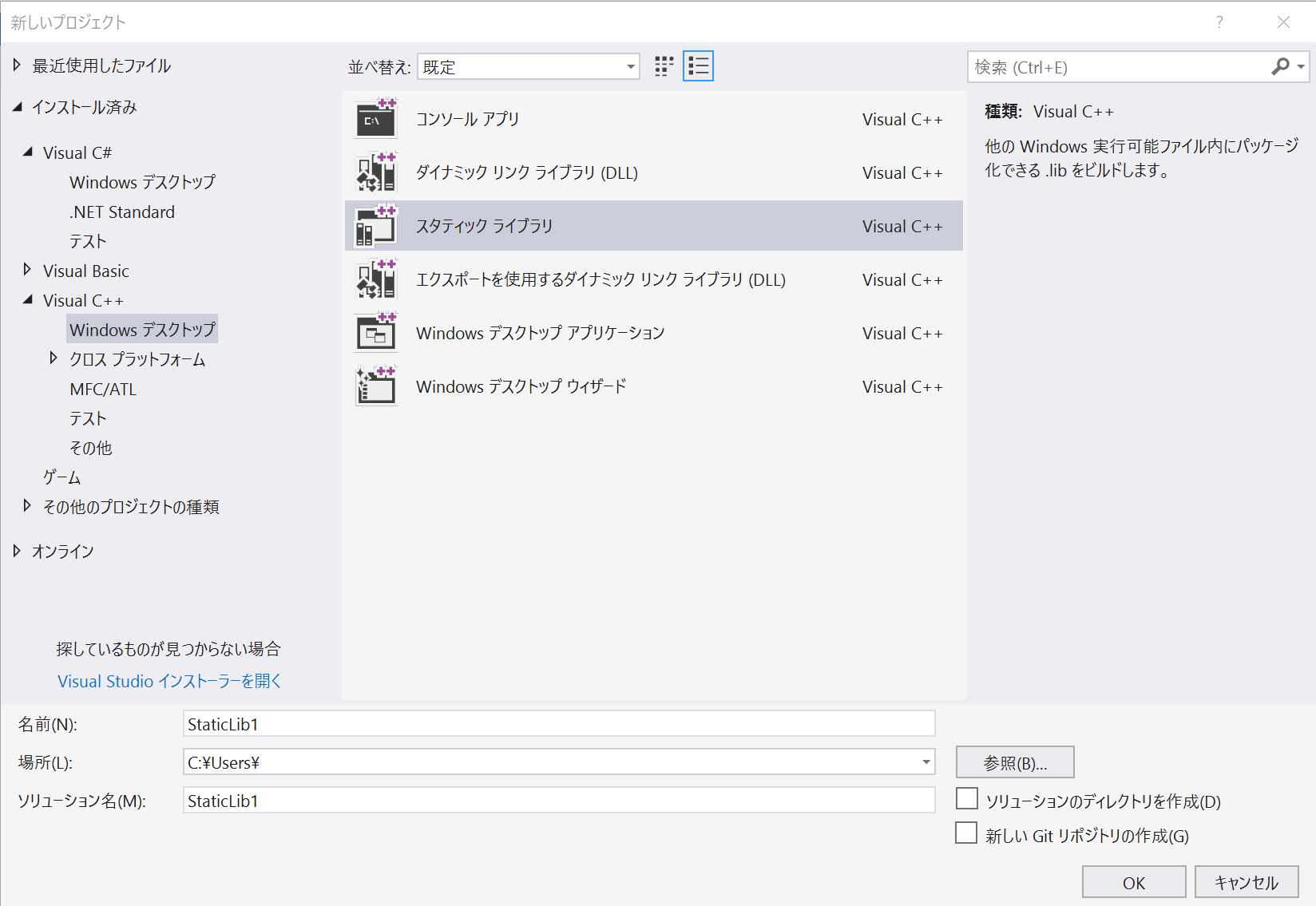Close the 新しいプロジェクト dialog
1316x906 pixels.
[x=1283, y=22]
